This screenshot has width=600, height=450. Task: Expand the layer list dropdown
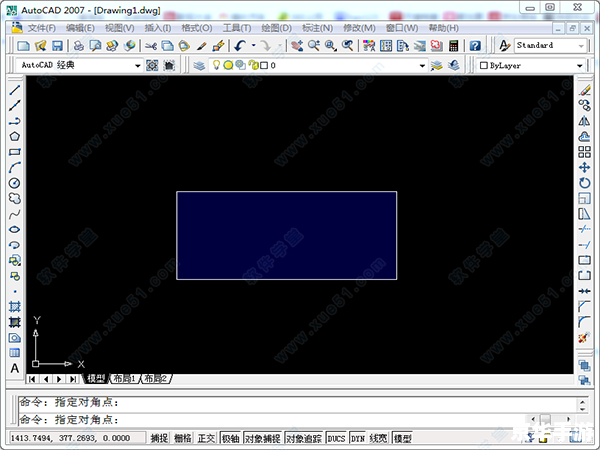[422, 65]
